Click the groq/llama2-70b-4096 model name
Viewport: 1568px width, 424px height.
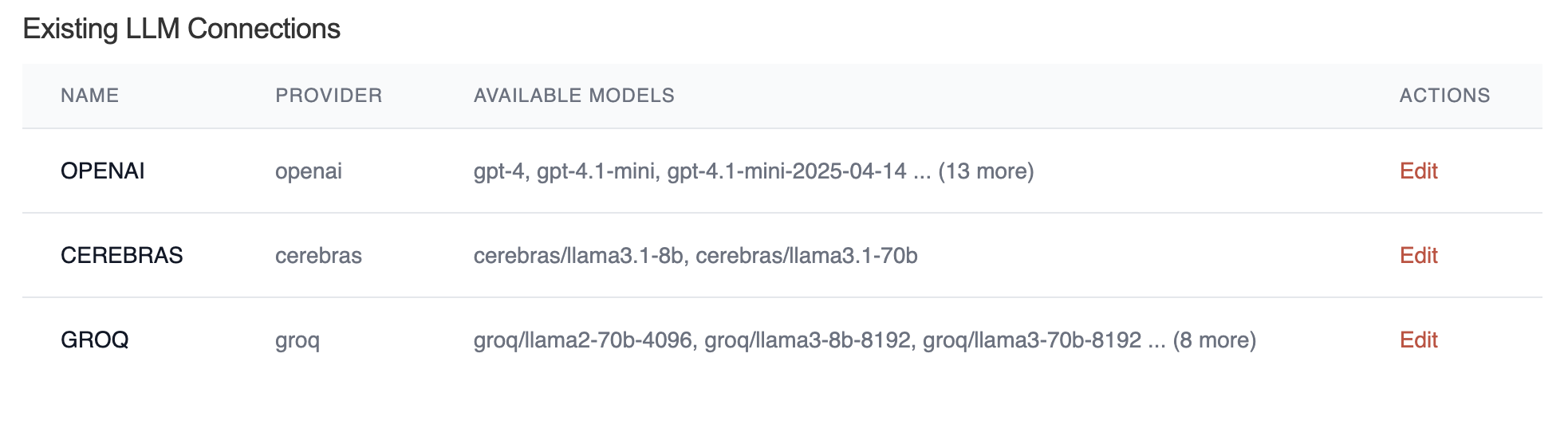pyautogui.click(x=582, y=340)
